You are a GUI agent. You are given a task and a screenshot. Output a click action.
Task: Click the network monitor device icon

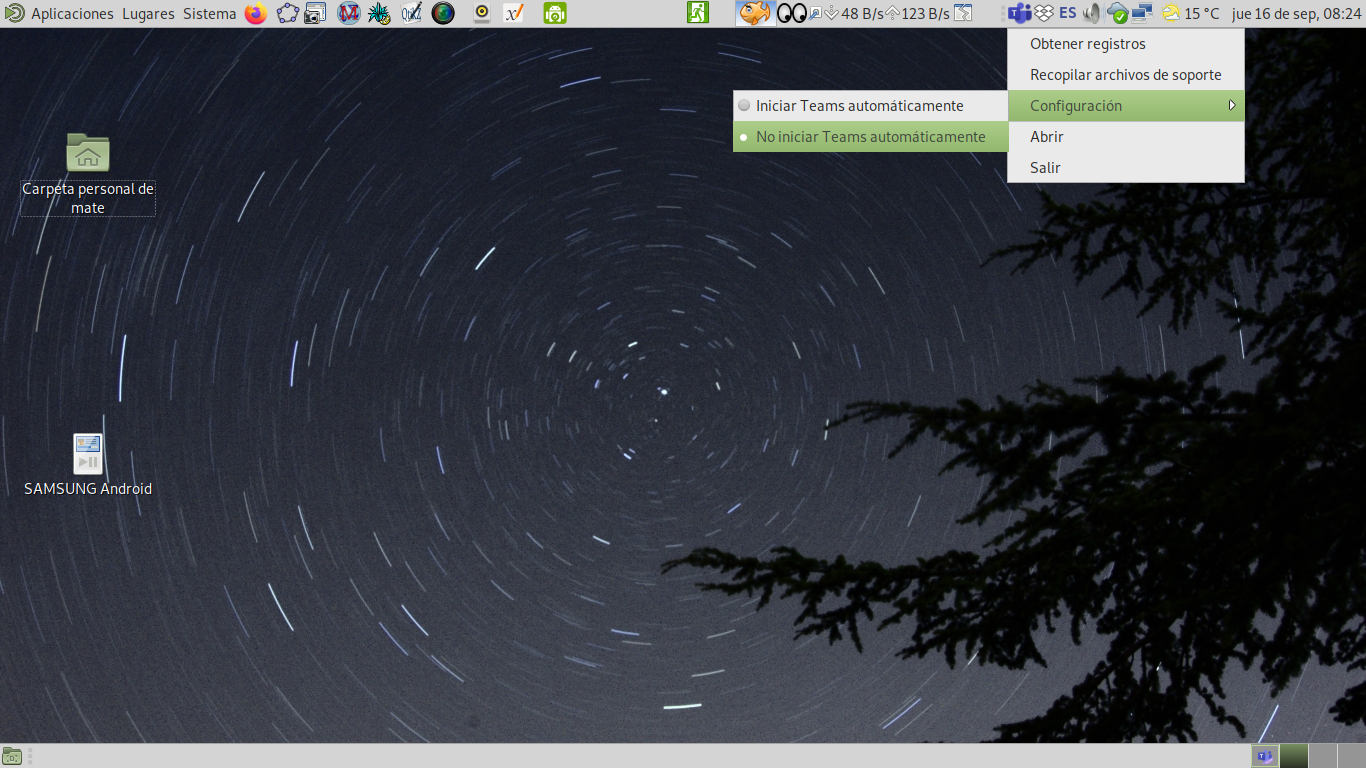click(815, 13)
